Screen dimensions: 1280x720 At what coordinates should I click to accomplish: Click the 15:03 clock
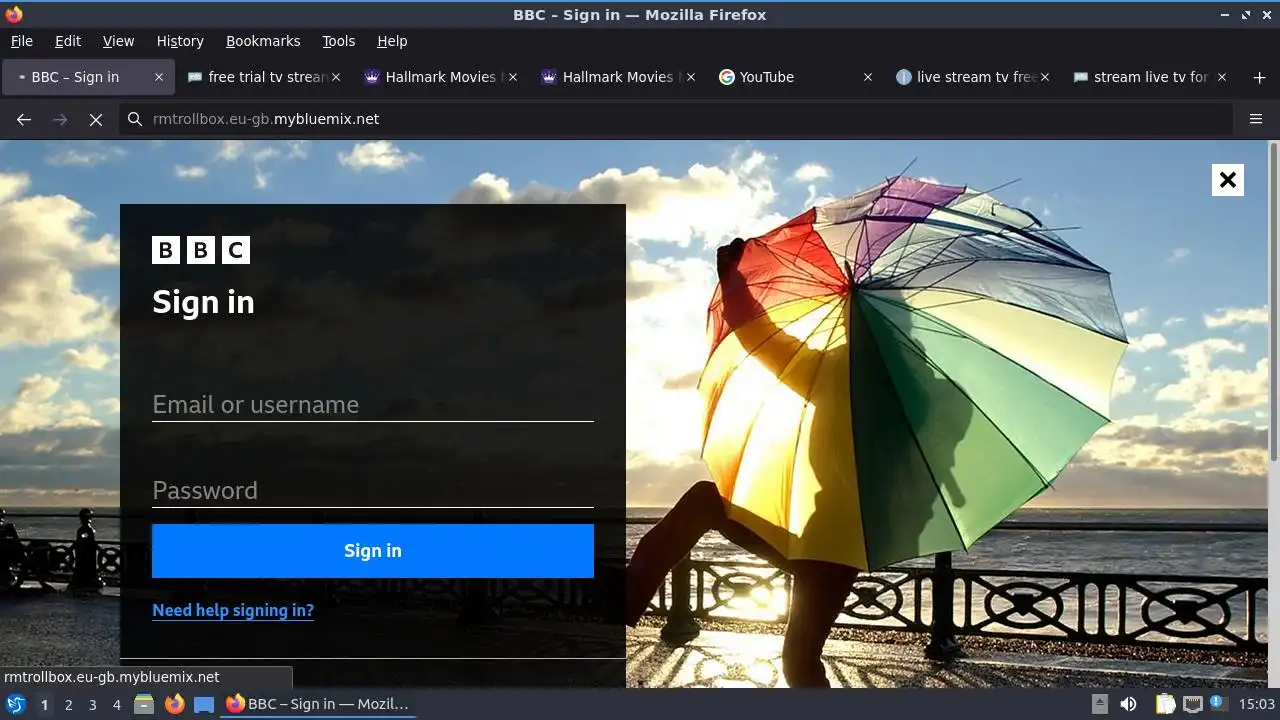[x=1256, y=704]
